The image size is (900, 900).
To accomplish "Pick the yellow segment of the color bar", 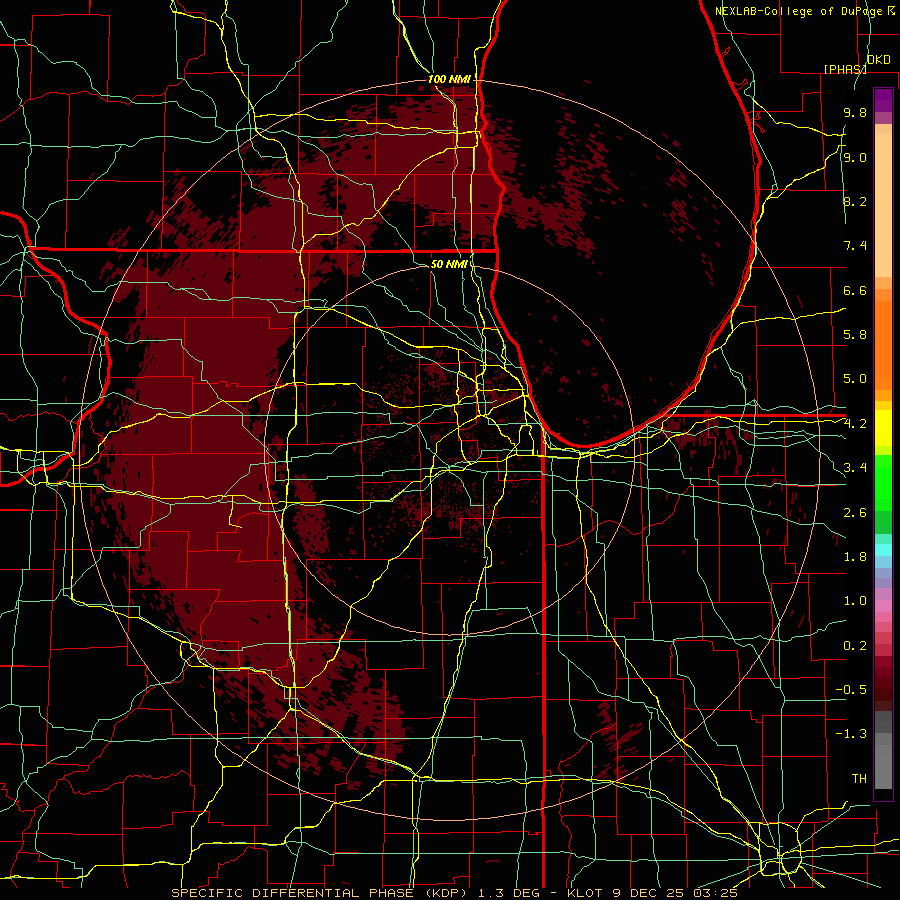I will 883,428.
